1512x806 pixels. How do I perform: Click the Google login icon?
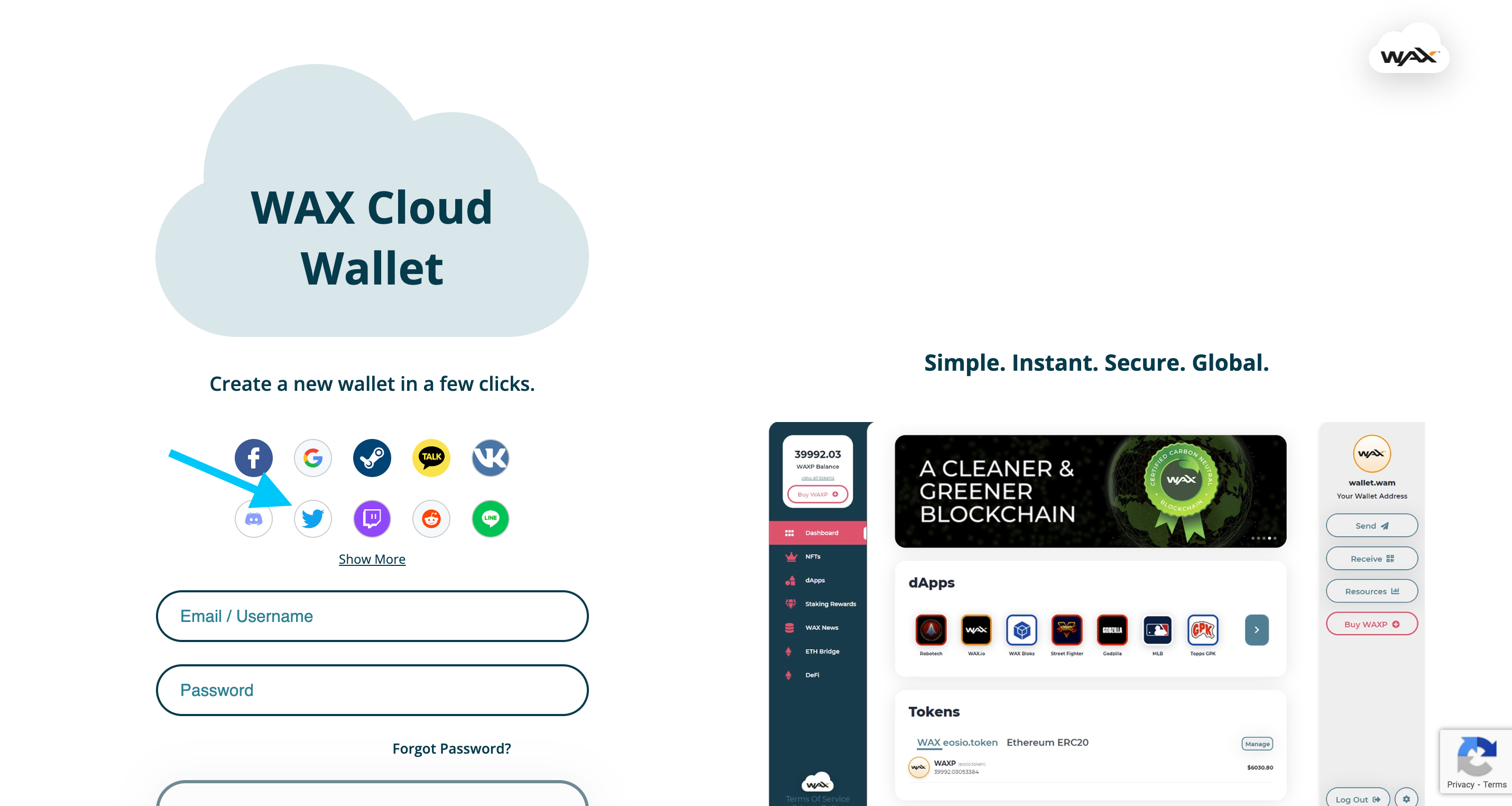point(313,458)
